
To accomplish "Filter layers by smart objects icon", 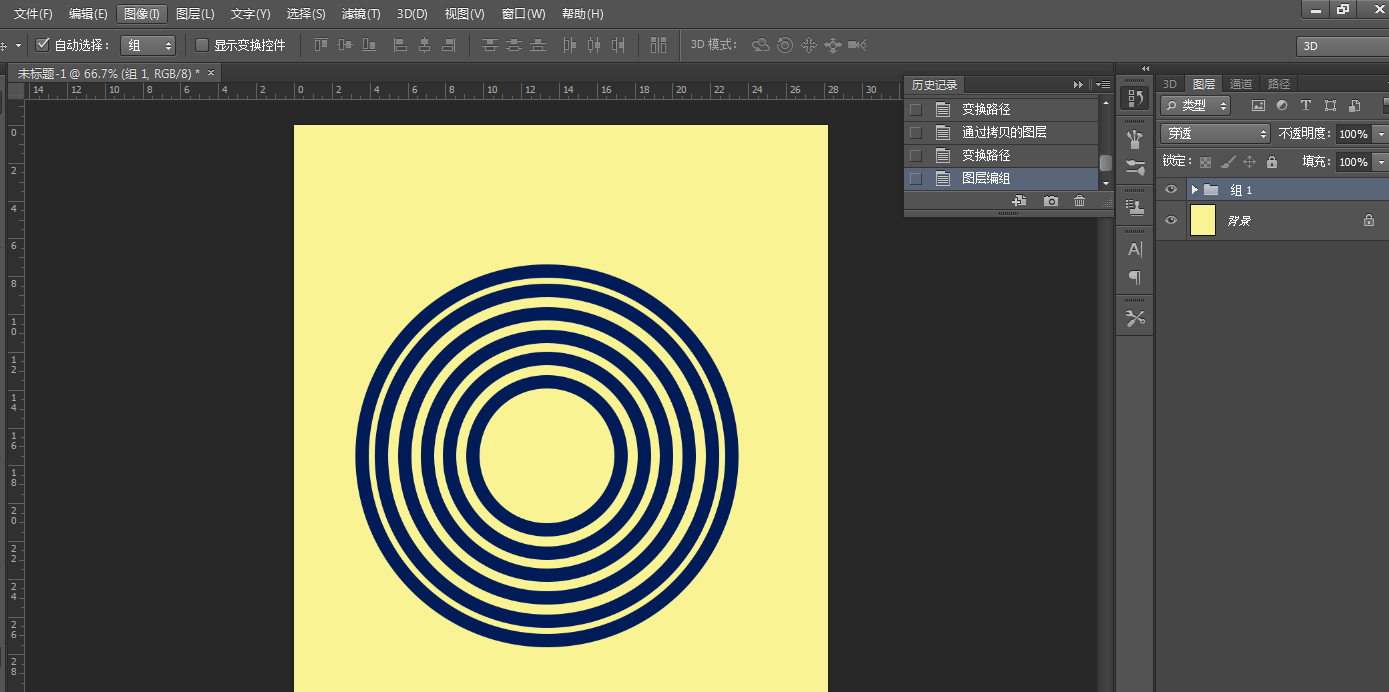I will click(x=1354, y=105).
